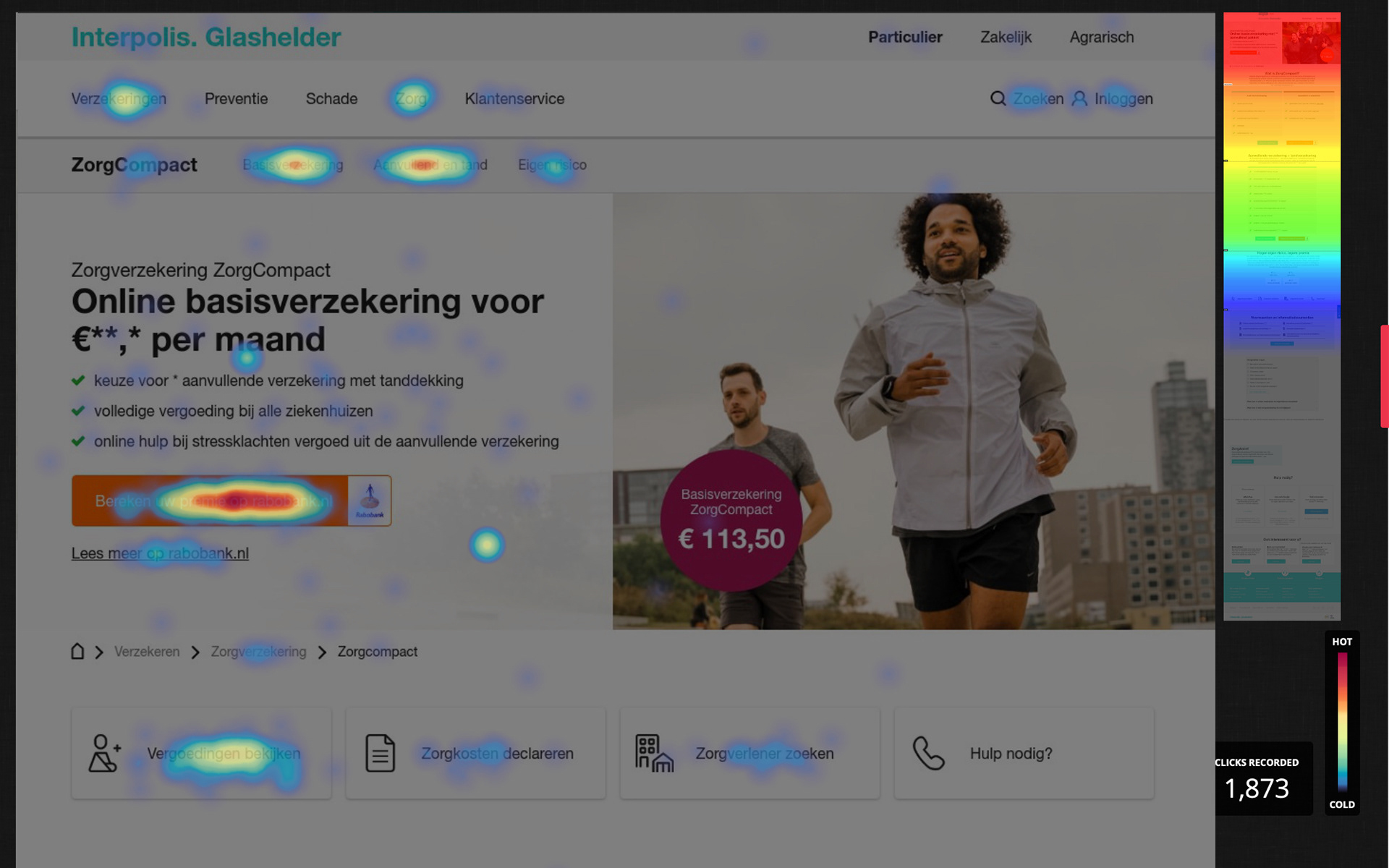Click the hot-cold heatmap color scale
Image resolution: width=1389 pixels, height=868 pixels.
click(x=1342, y=721)
